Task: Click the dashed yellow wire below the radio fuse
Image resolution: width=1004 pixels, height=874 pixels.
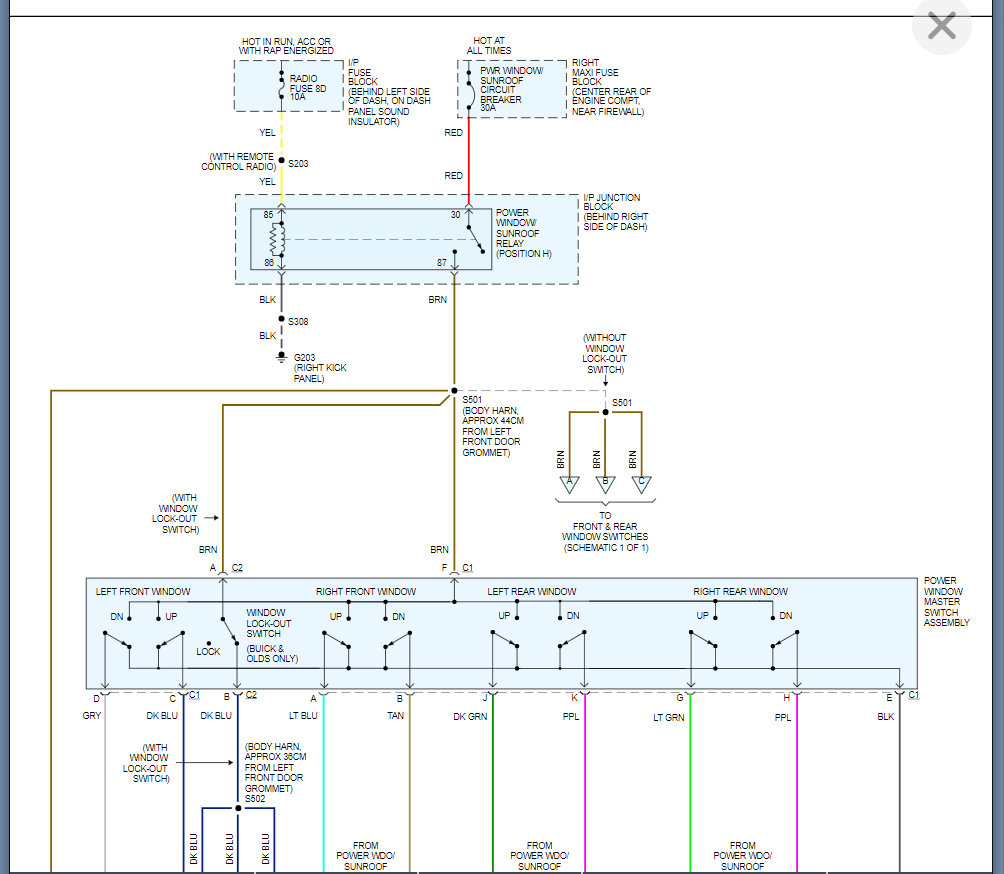Action: click(x=281, y=134)
